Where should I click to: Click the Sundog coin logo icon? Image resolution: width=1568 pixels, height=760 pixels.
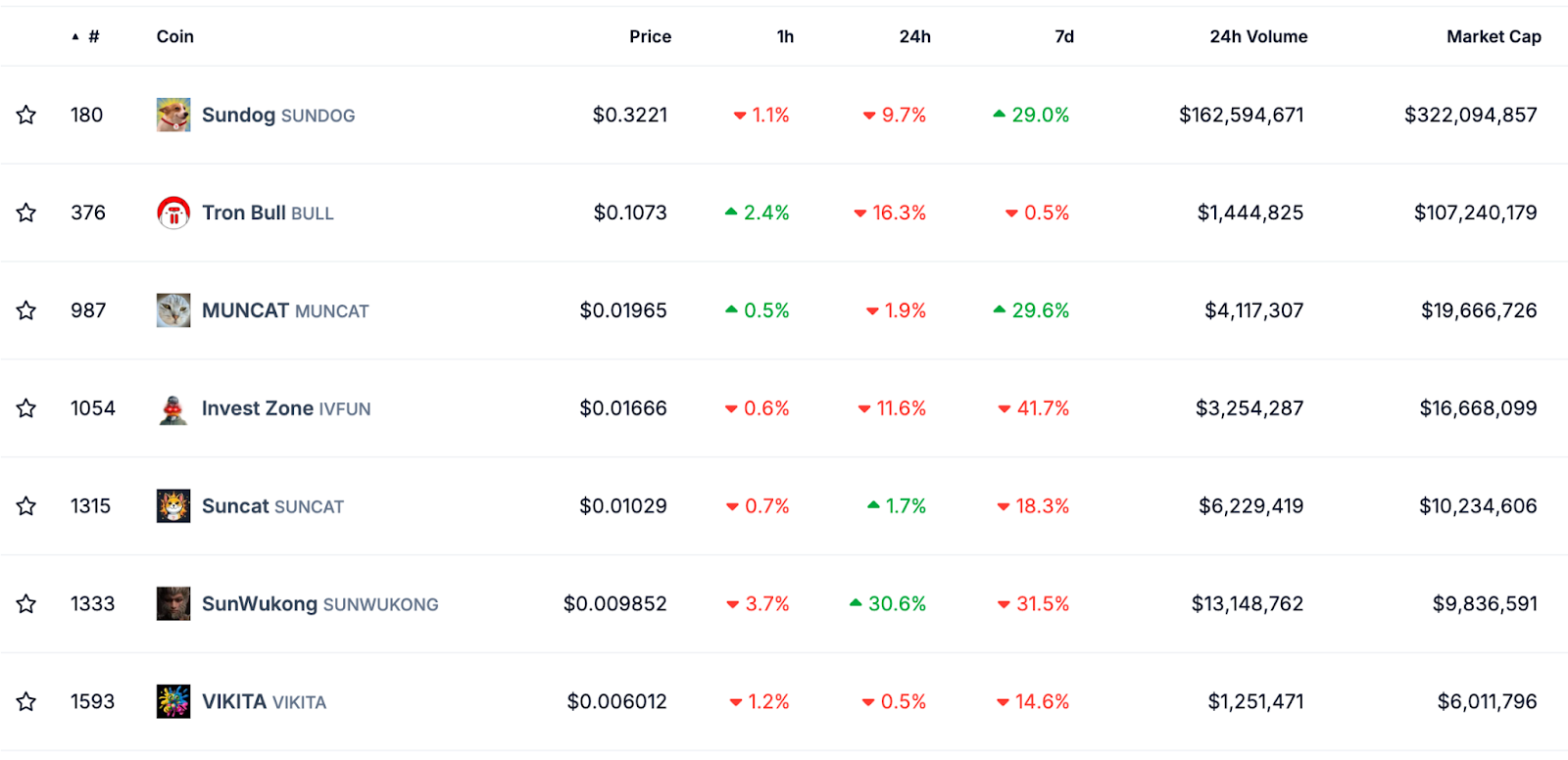173,115
